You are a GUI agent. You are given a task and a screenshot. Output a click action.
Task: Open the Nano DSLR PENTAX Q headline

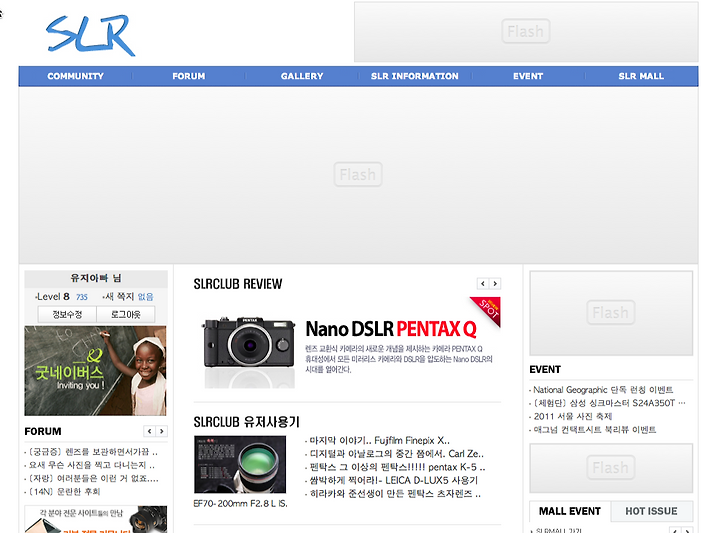391,329
